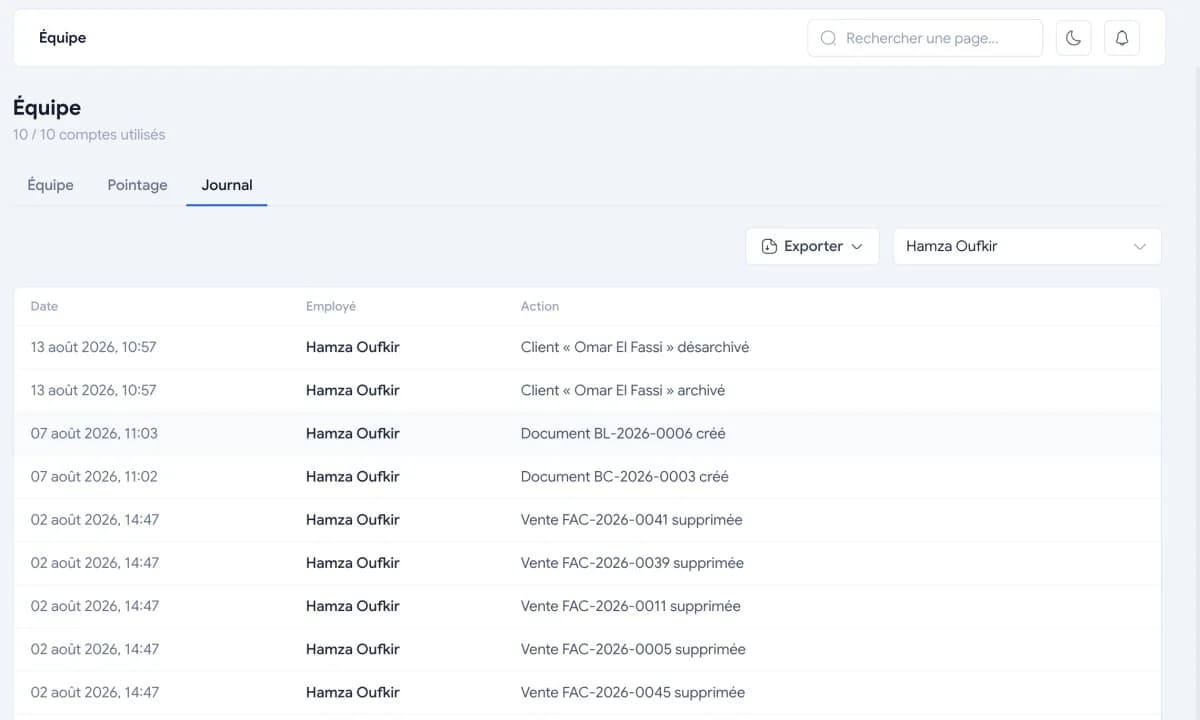Click Hamza Oufkir in the BL-2026-0006 row
This screenshot has width=1200, height=720.
click(353, 433)
